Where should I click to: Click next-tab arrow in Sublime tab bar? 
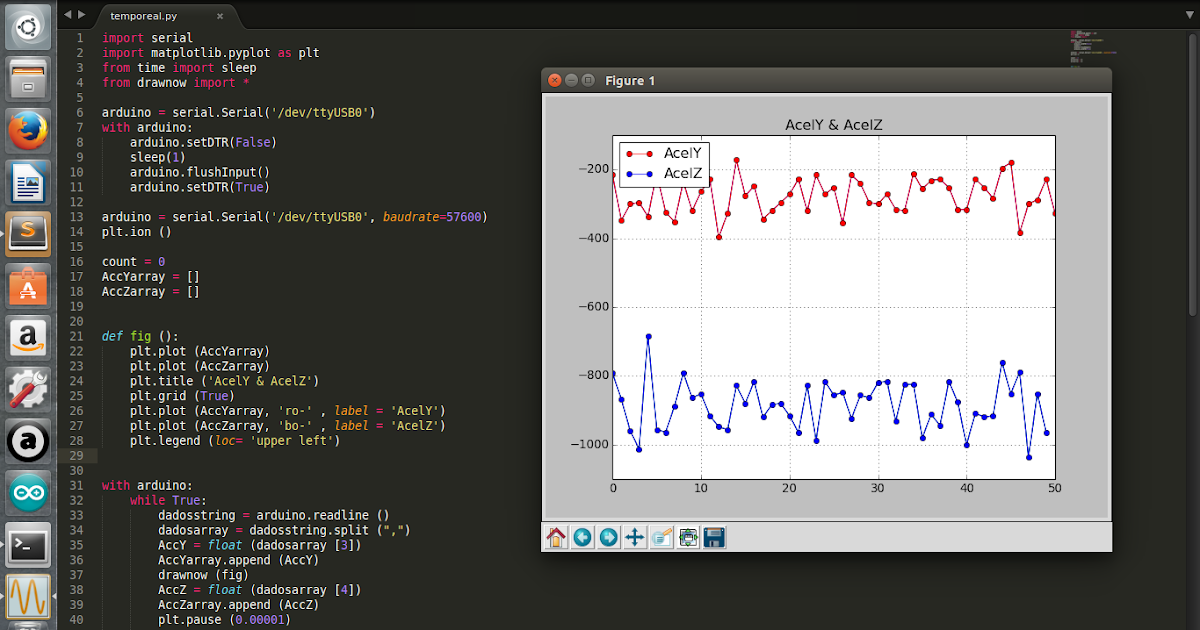(83, 17)
